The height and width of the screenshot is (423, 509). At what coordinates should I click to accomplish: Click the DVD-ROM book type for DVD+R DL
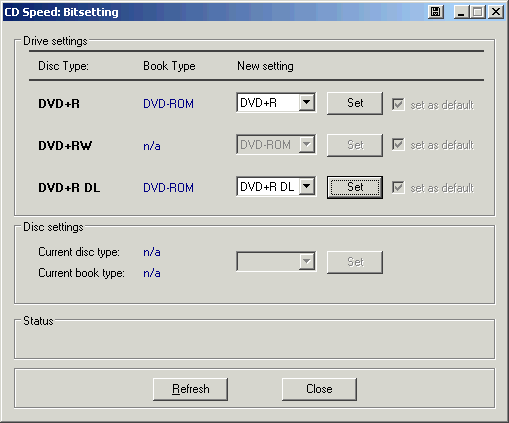pyautogui.click(x=168, y=188)
